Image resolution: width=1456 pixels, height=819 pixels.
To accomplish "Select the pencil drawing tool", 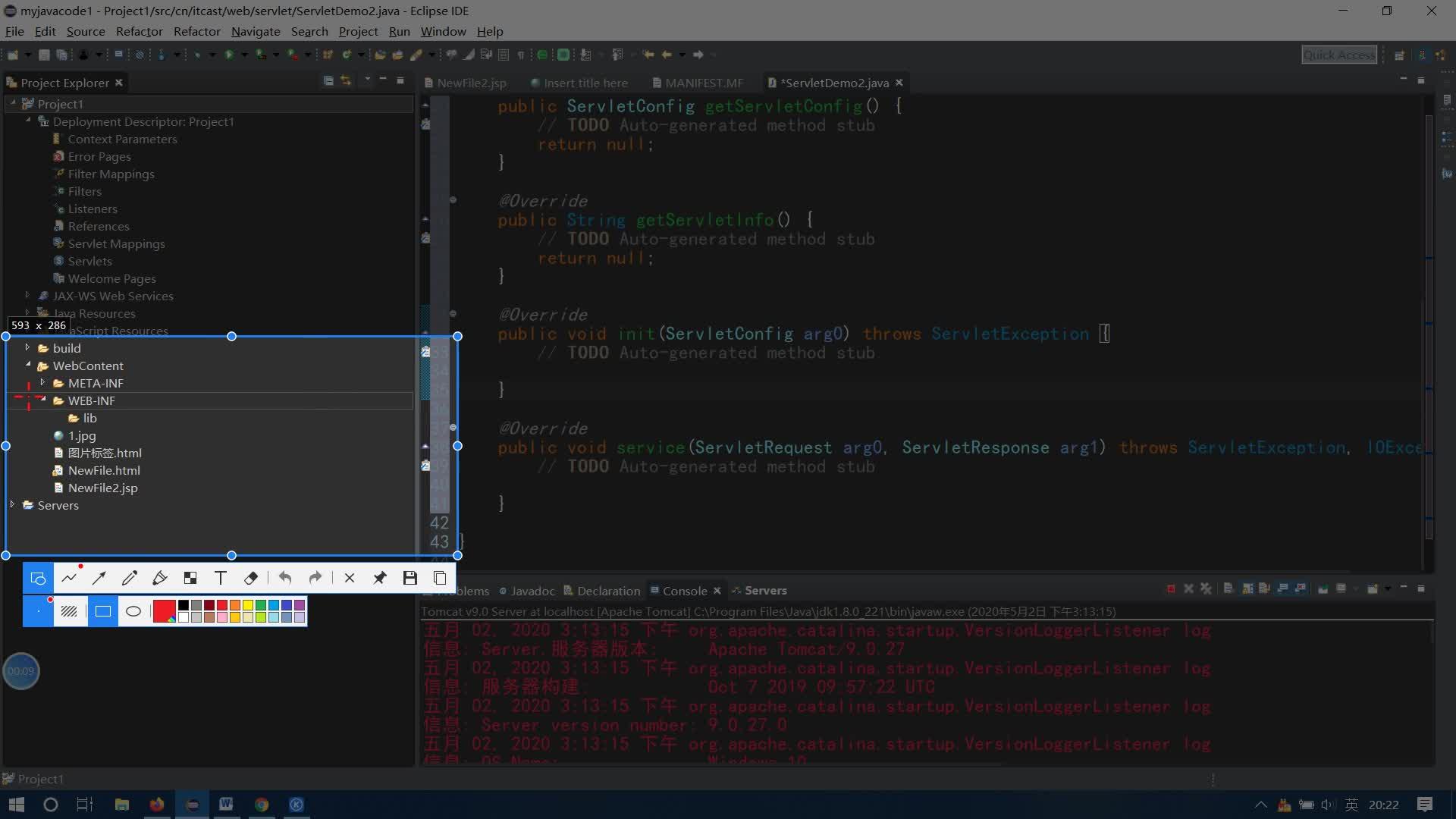I will 130,579.
